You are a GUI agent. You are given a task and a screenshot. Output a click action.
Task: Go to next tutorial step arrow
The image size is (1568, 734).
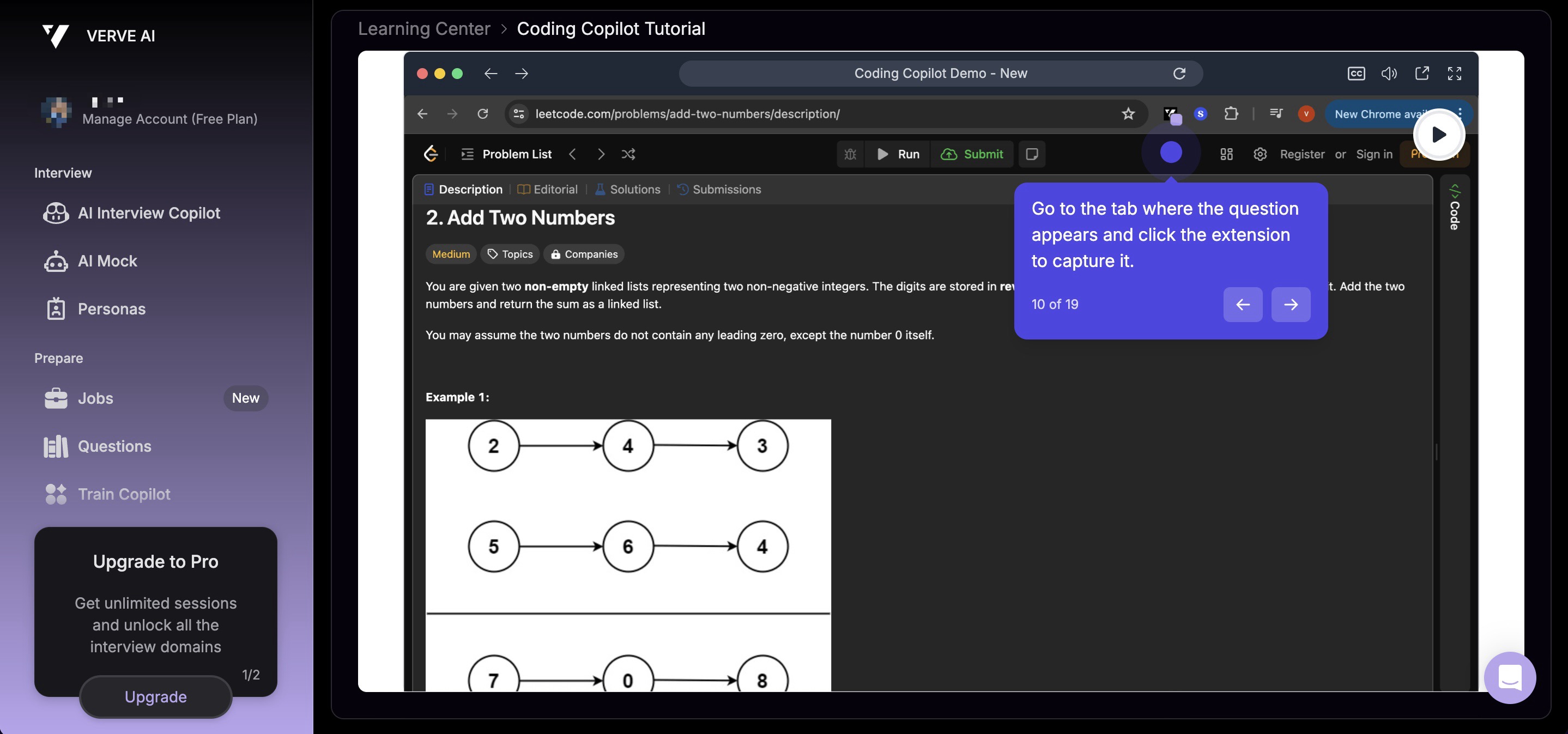point(1291,304)
